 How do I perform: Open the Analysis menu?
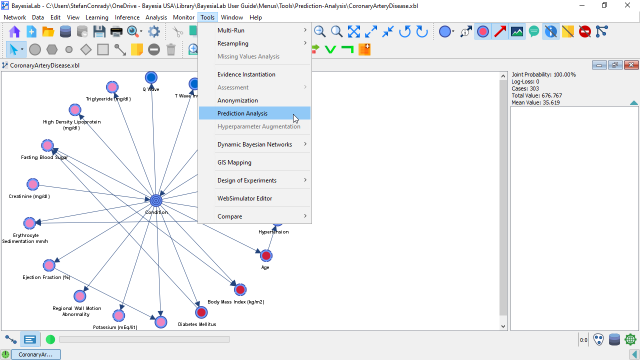point(156,18)
